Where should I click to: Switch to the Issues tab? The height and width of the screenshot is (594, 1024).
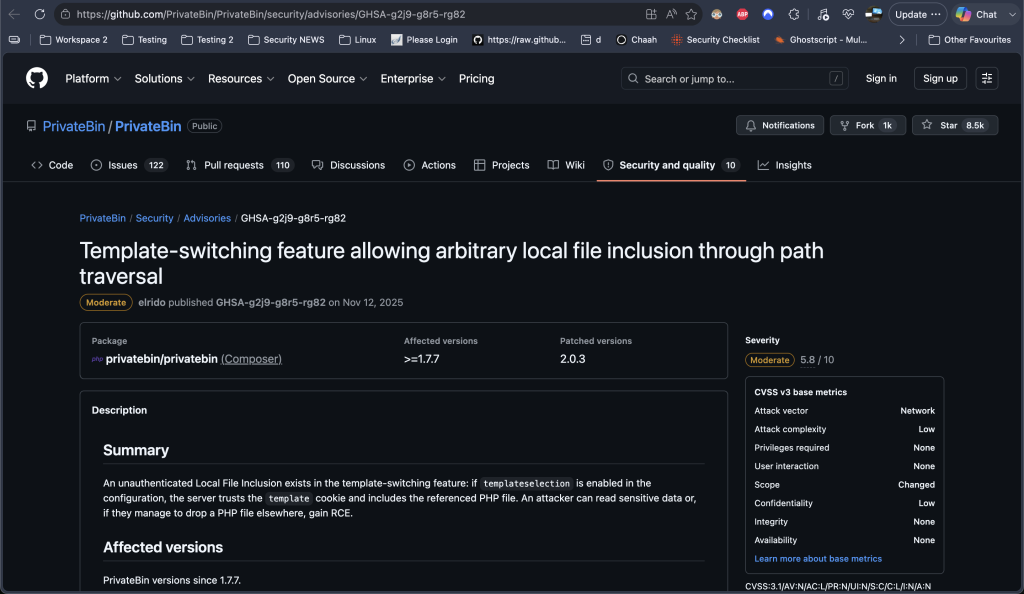click(x=129, y=165)
